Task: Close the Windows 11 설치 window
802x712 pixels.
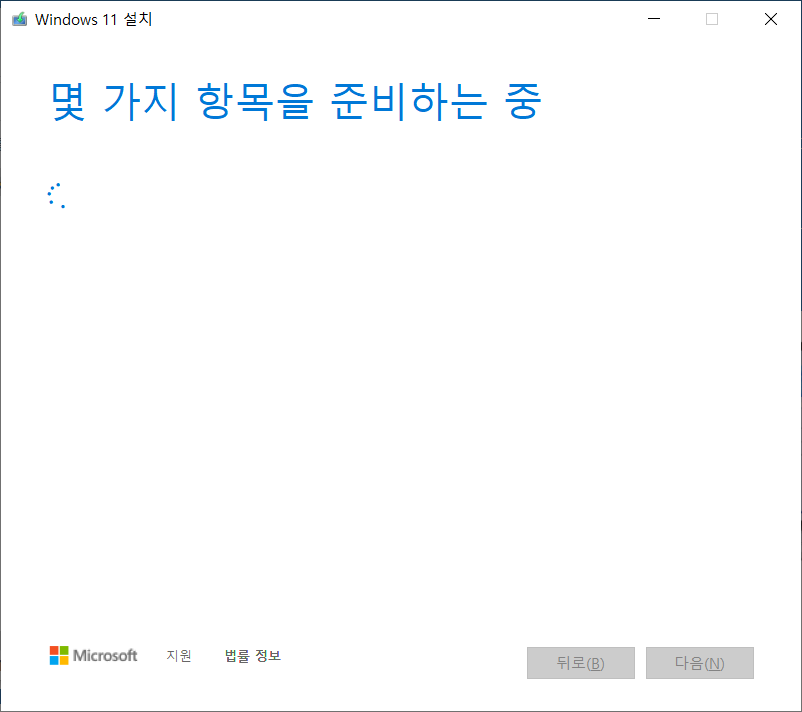Action: click(x=771, y=19)
